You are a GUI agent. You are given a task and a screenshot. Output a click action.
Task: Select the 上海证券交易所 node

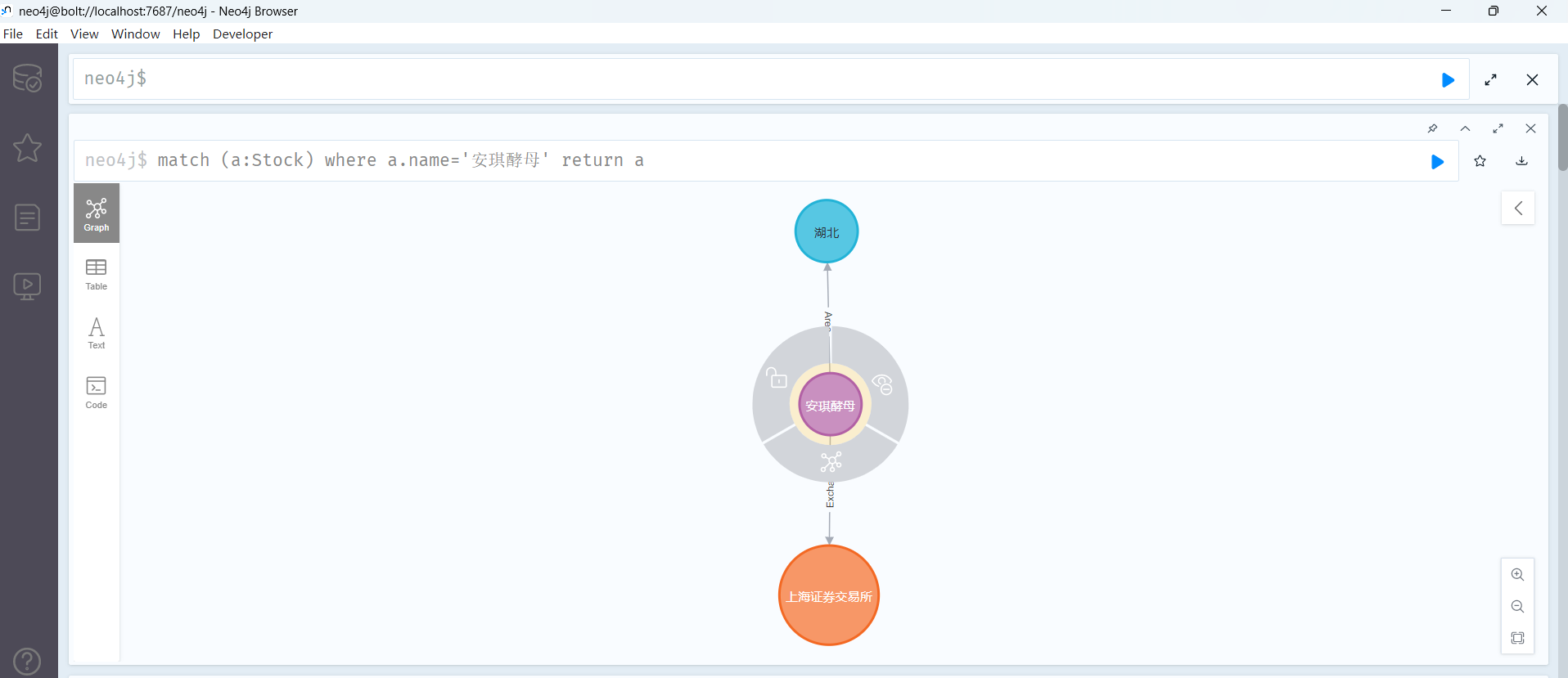coord(829,595)
